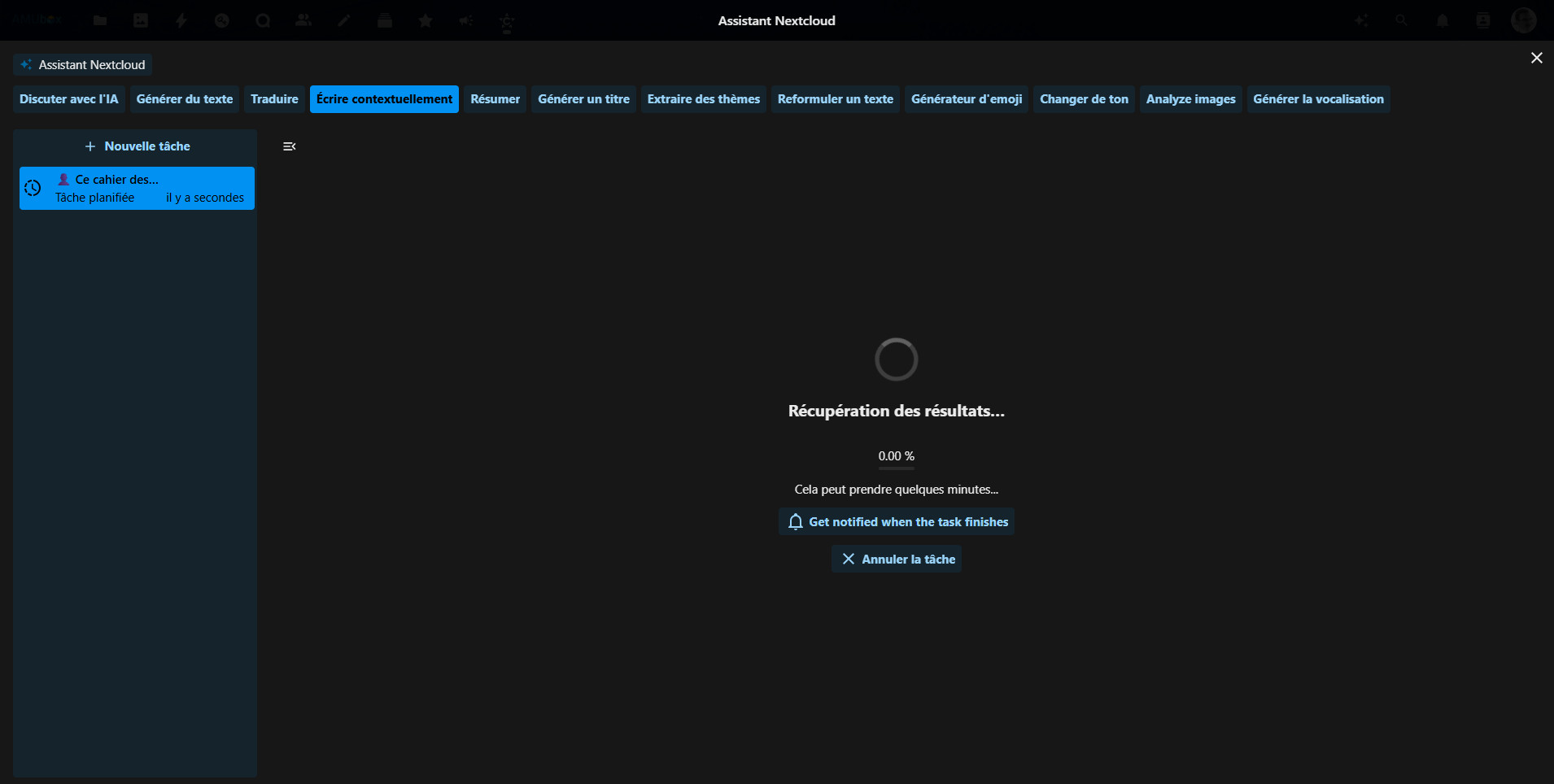Viewport: 1554px width, 784px height.
Task: Open the notifications bell in header
Action: (1443, 20)
